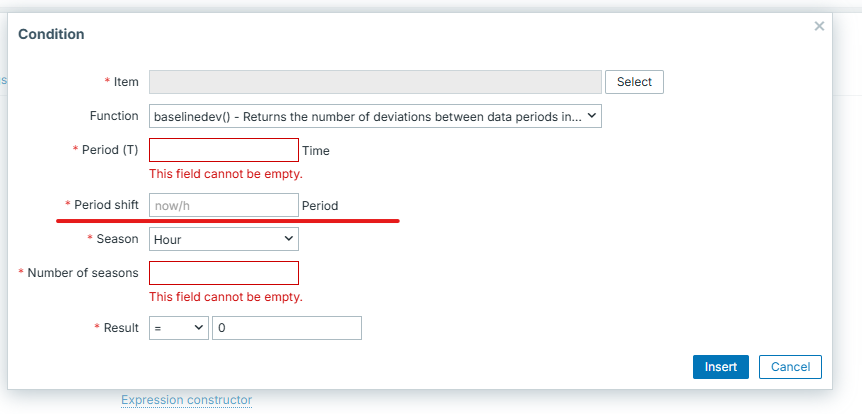The image size is (862, 414).
Task: Click the Result field label
Action: click(120, 328)
